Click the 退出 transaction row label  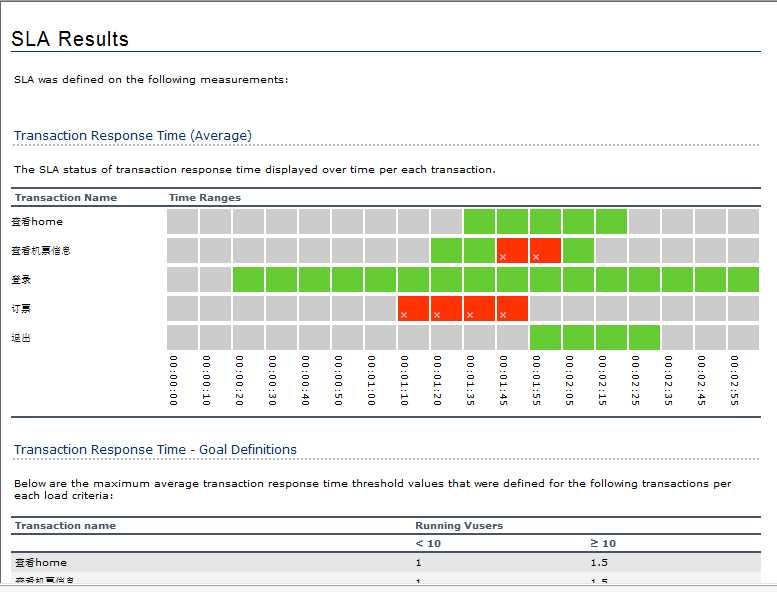pos(21,338)
